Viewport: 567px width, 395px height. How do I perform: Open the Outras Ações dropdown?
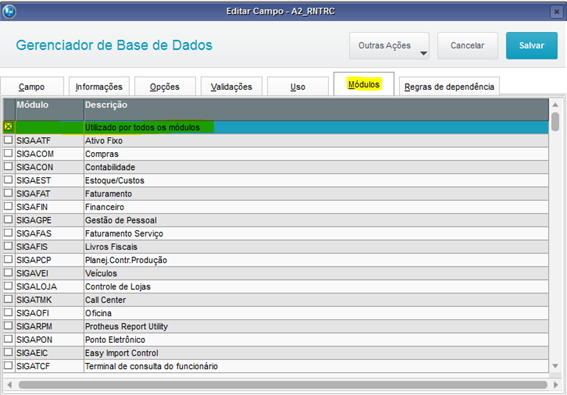[389, 46]
